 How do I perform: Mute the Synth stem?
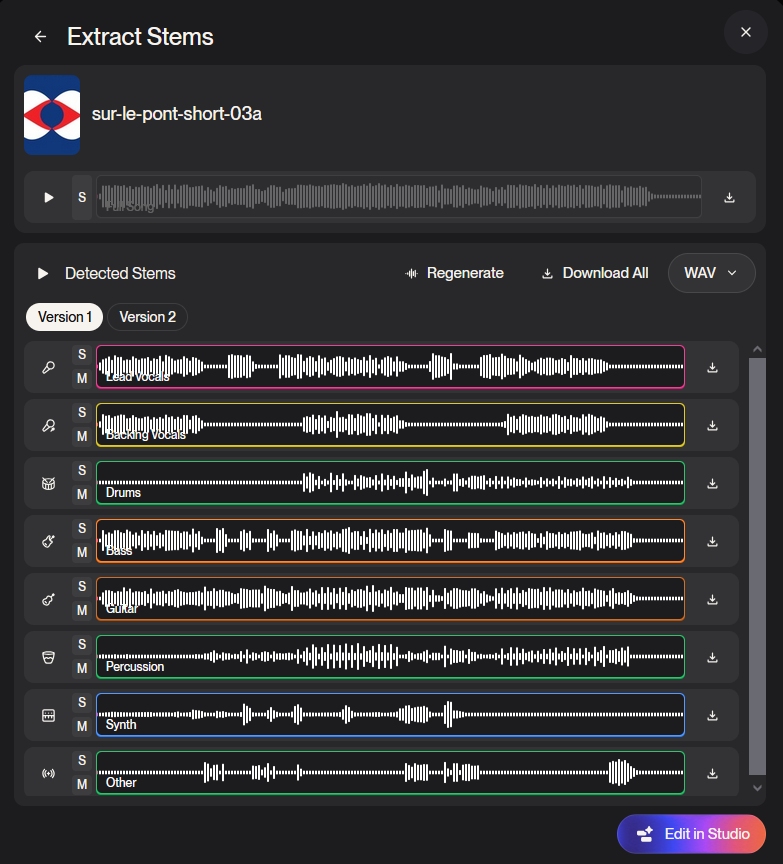[x=82, y=726]
